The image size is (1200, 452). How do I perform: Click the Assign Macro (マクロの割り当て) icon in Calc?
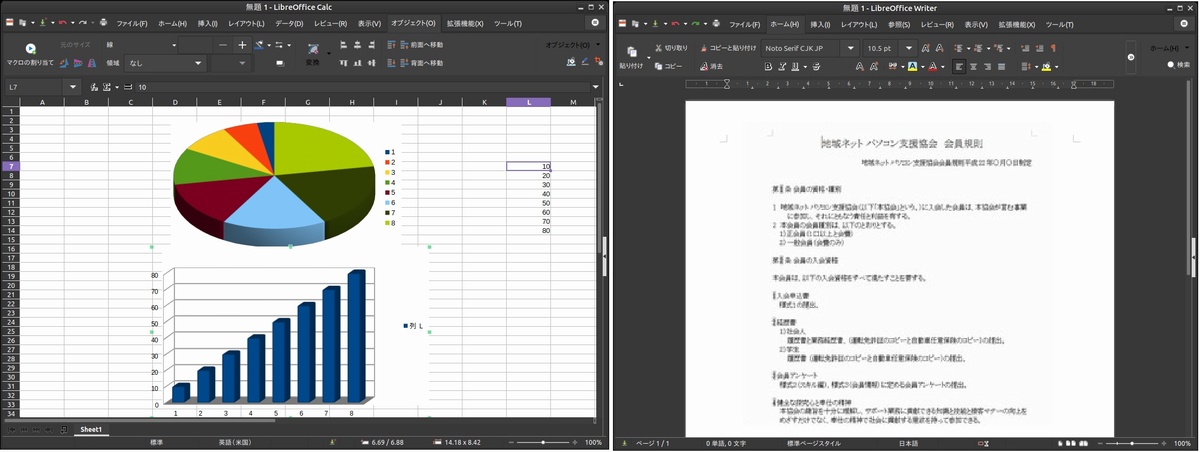pos(30,48)
